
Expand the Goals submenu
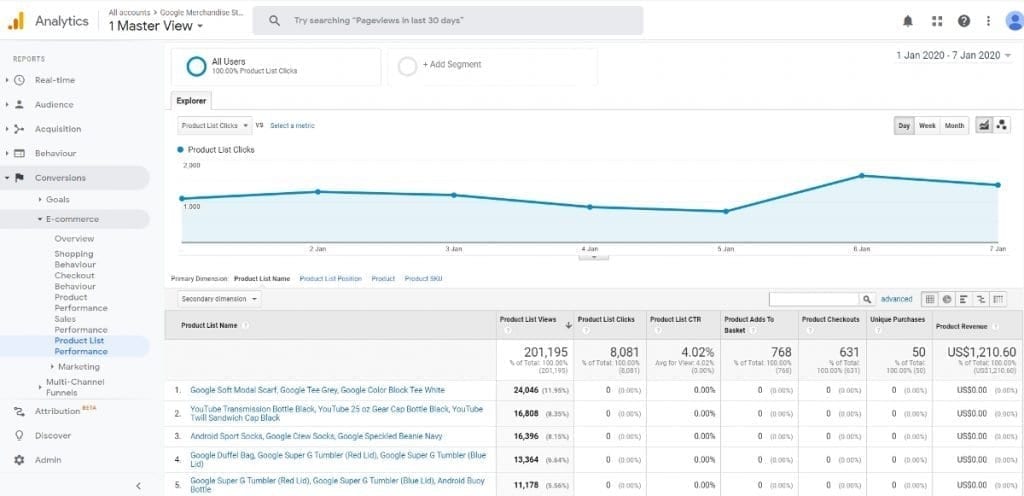click(x=40, y=200)
